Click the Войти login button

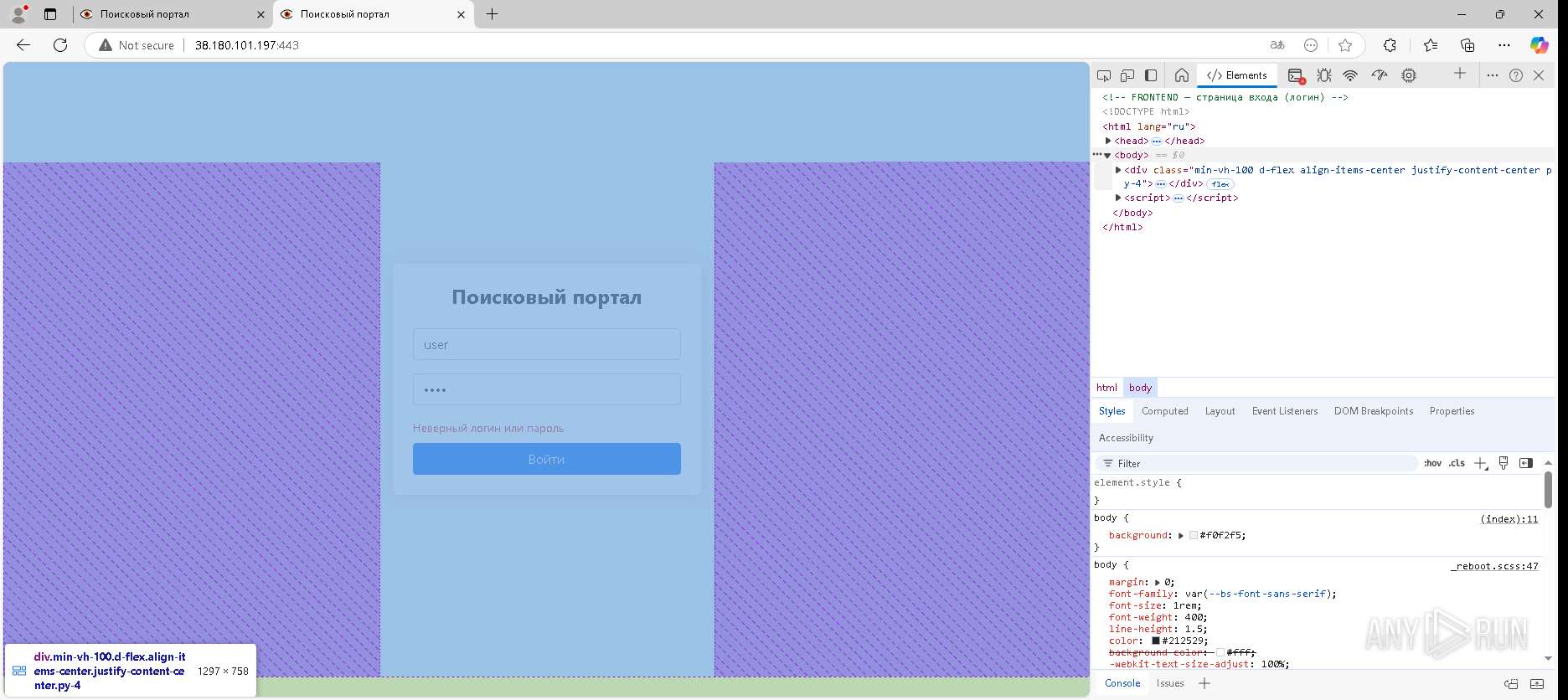tap(546, 459)
